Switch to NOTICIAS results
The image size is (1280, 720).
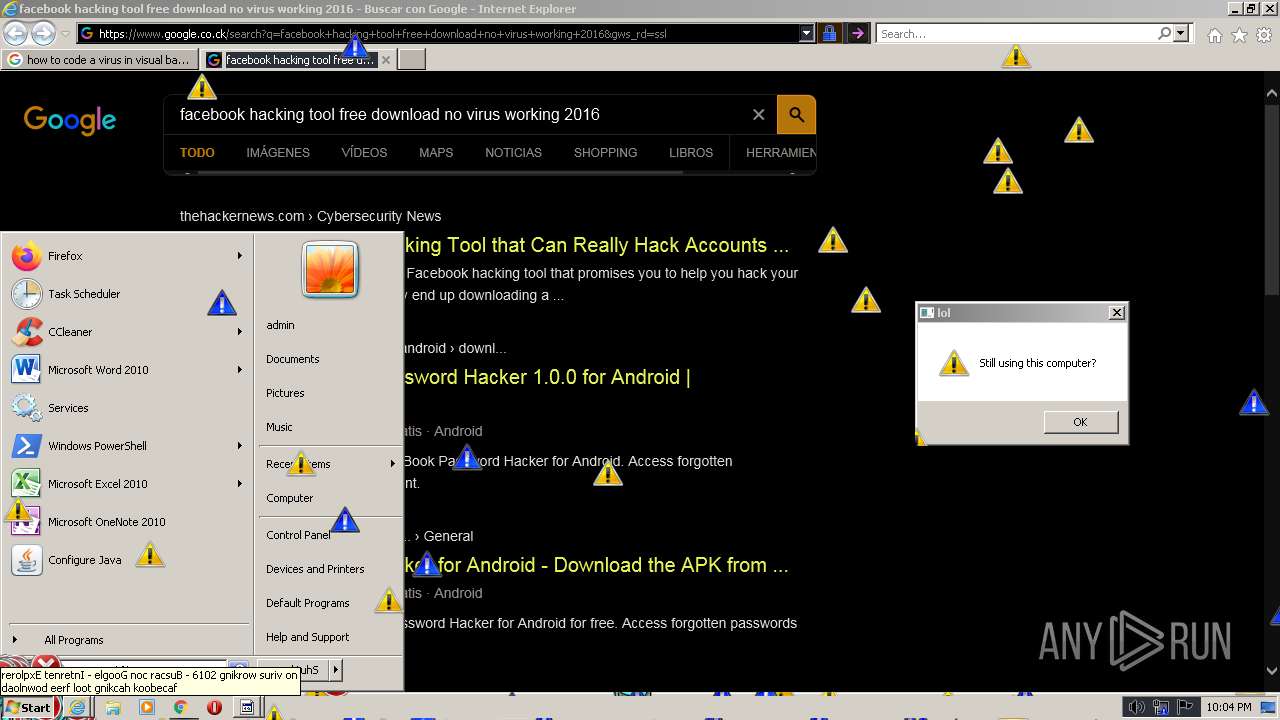513,153
